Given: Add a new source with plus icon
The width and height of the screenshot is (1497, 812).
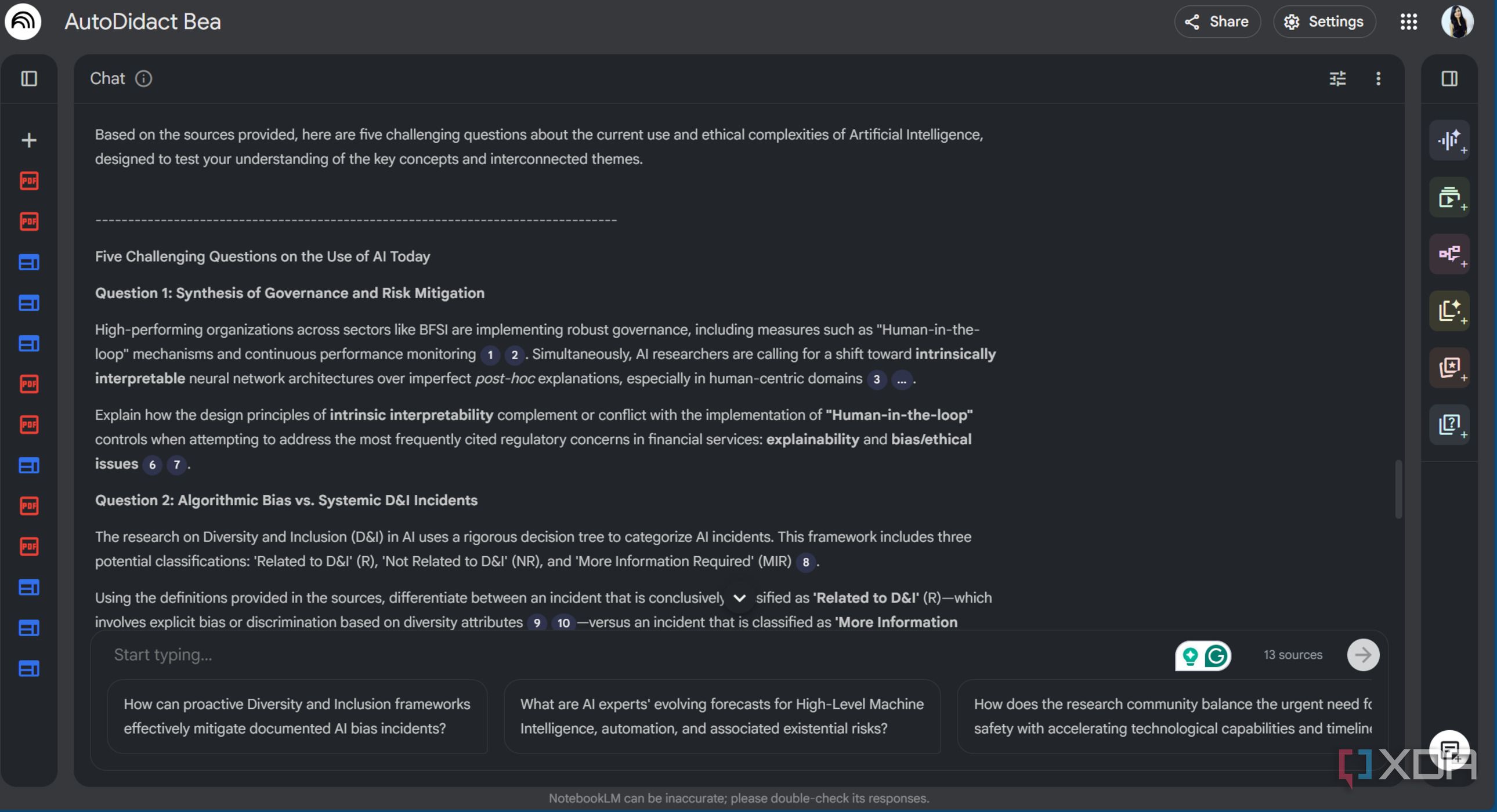Looking at the screenshot, I should 28,140.
